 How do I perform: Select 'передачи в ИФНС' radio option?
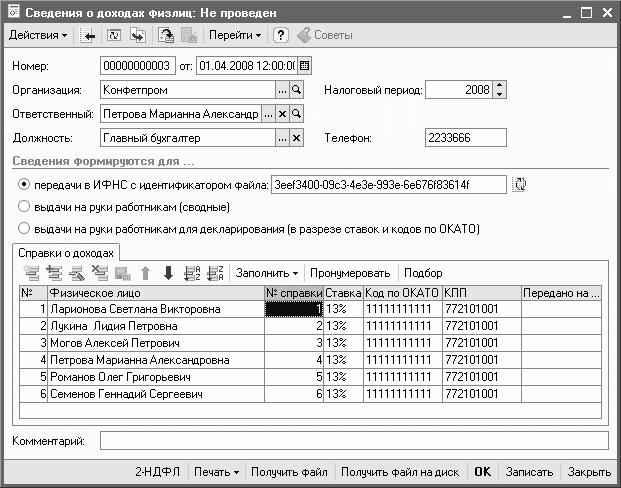(x=24, y=185)
